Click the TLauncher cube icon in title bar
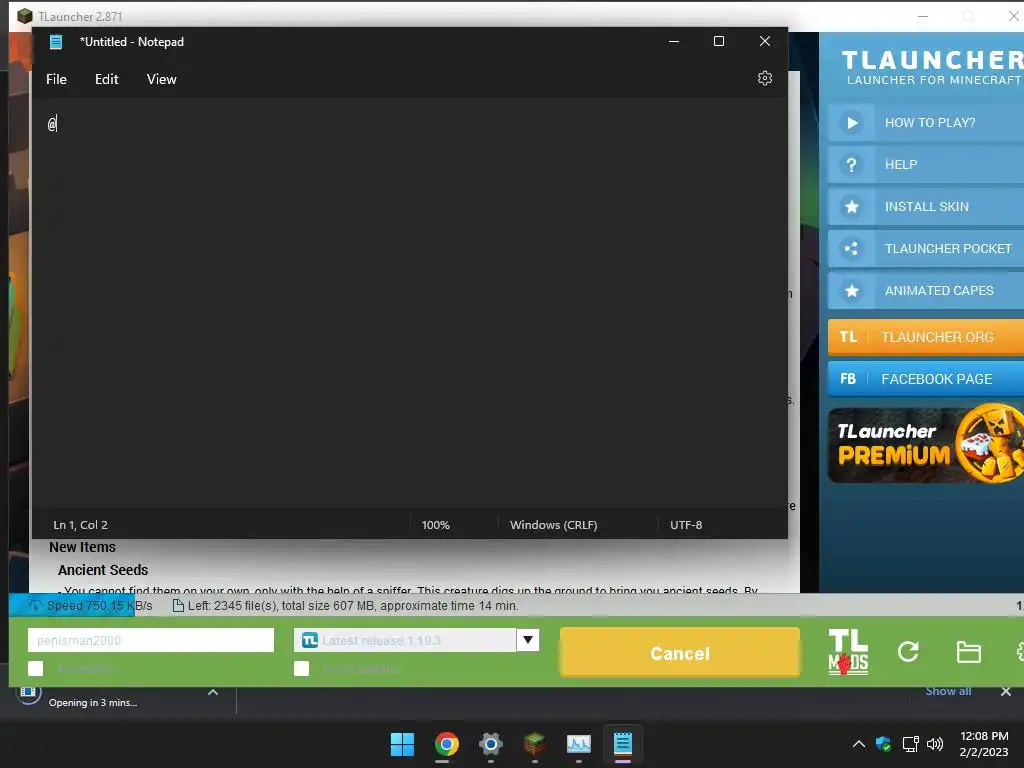The height and width of the screenshot is (768, 1024). click(25, 16)
